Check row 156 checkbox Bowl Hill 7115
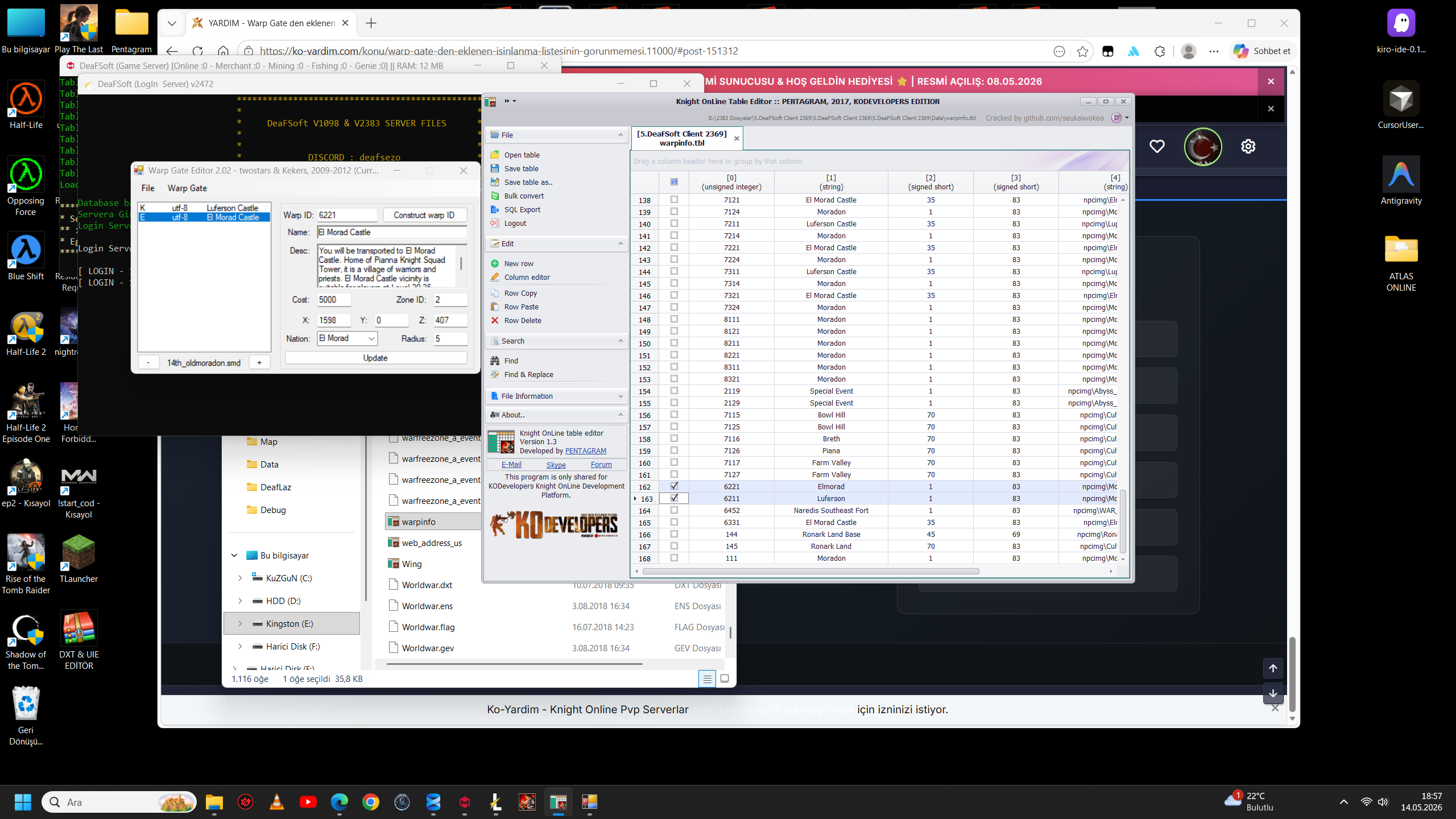 (674, 415)
